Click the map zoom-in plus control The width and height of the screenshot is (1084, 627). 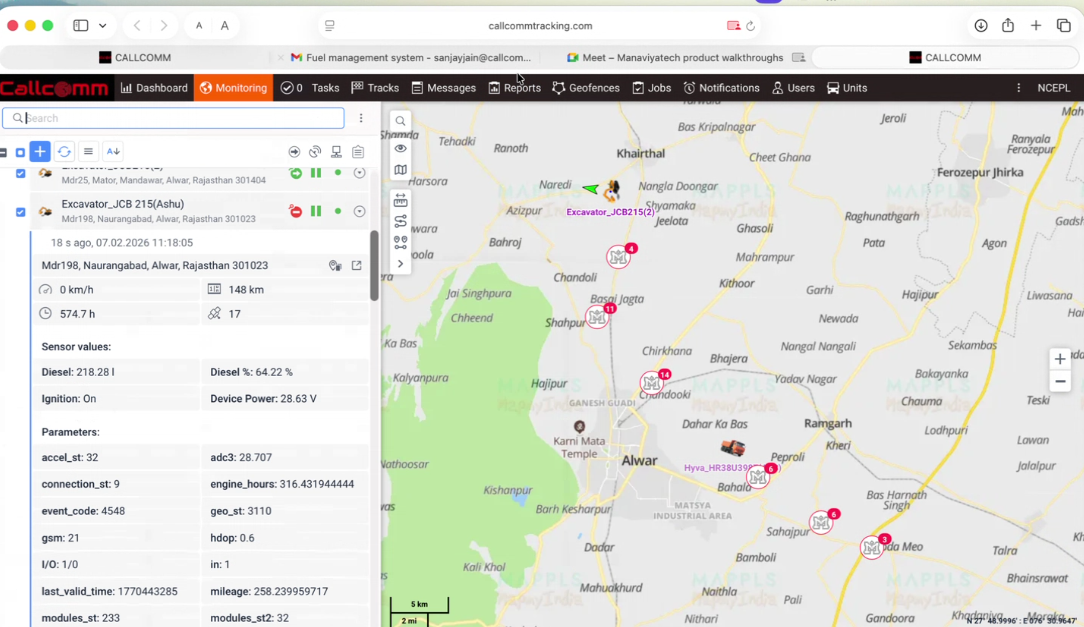[x=1060, y=358]
